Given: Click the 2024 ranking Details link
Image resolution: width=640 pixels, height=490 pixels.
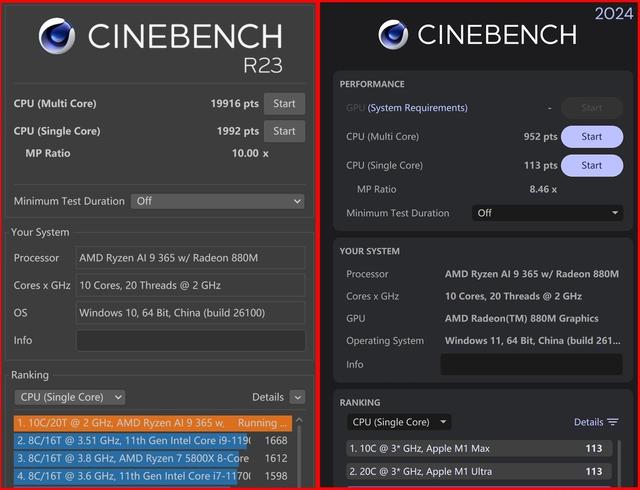Looking at the screenshot, I should tap(588, 422).
